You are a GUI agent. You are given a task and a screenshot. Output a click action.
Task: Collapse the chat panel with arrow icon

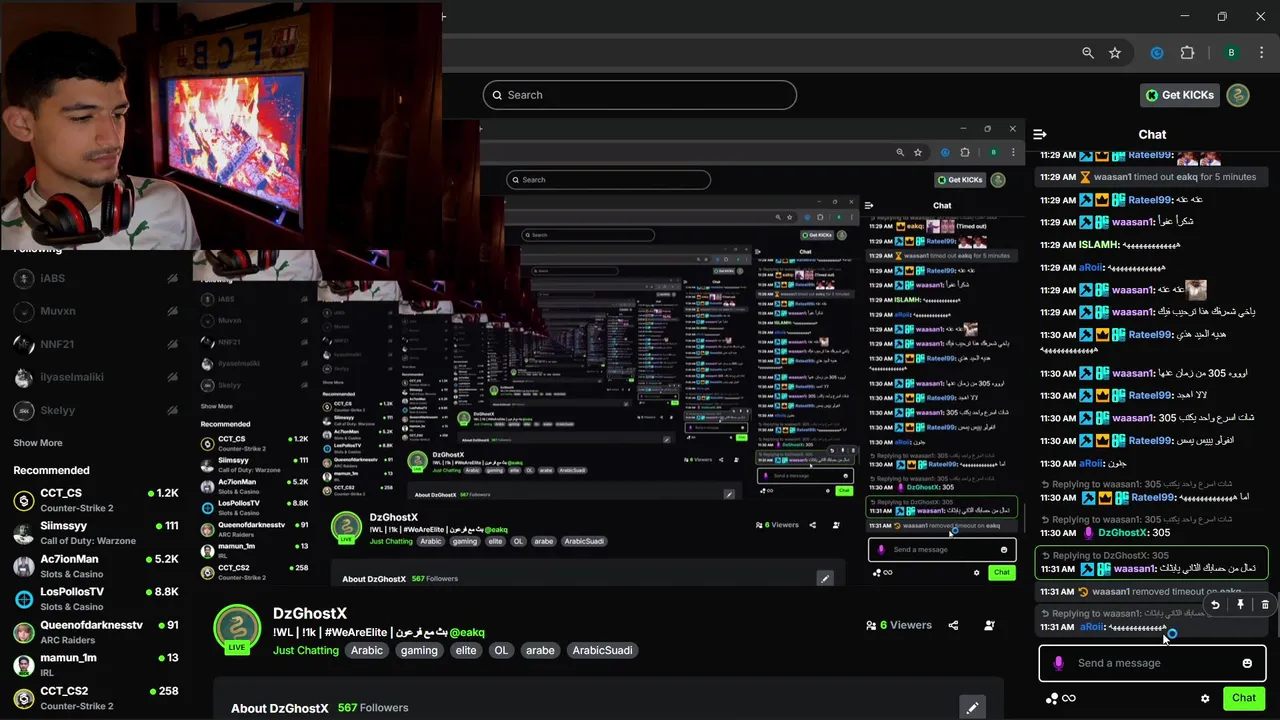tap(1040, 134)
